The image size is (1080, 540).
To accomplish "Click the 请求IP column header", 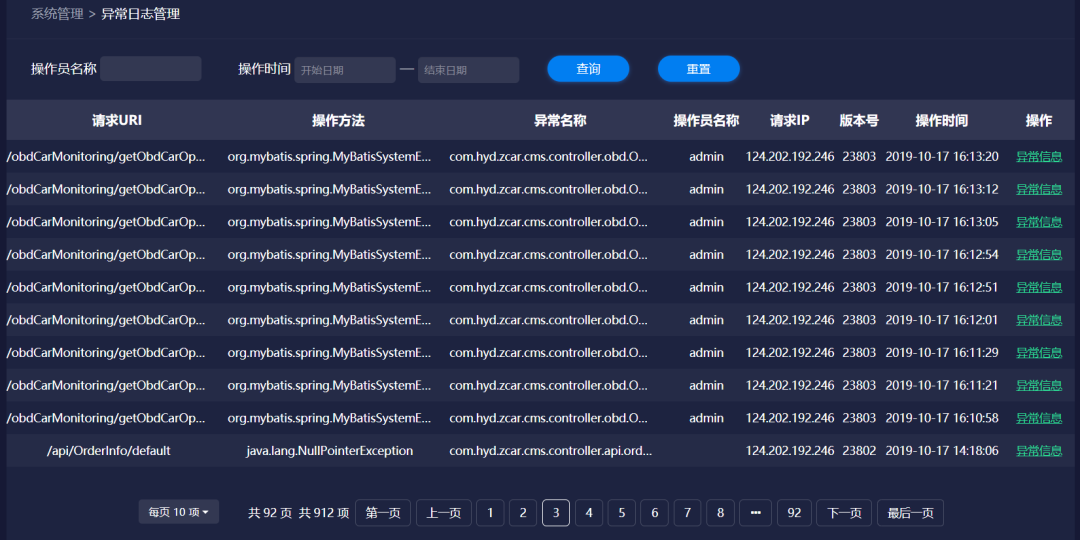I will coord(790,121).
